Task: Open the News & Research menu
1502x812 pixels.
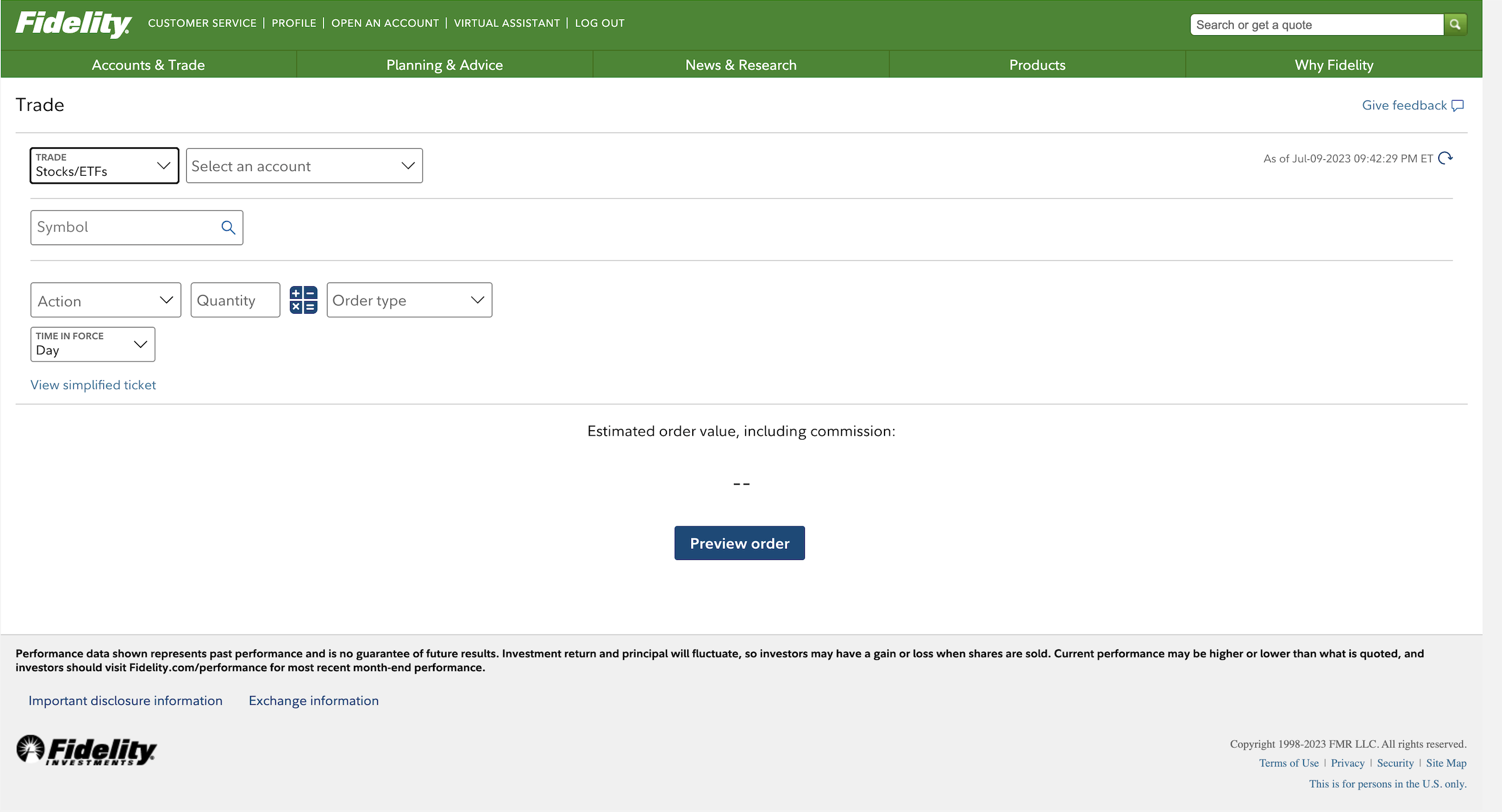Action: pyautogui.click(x=741, y=65)
